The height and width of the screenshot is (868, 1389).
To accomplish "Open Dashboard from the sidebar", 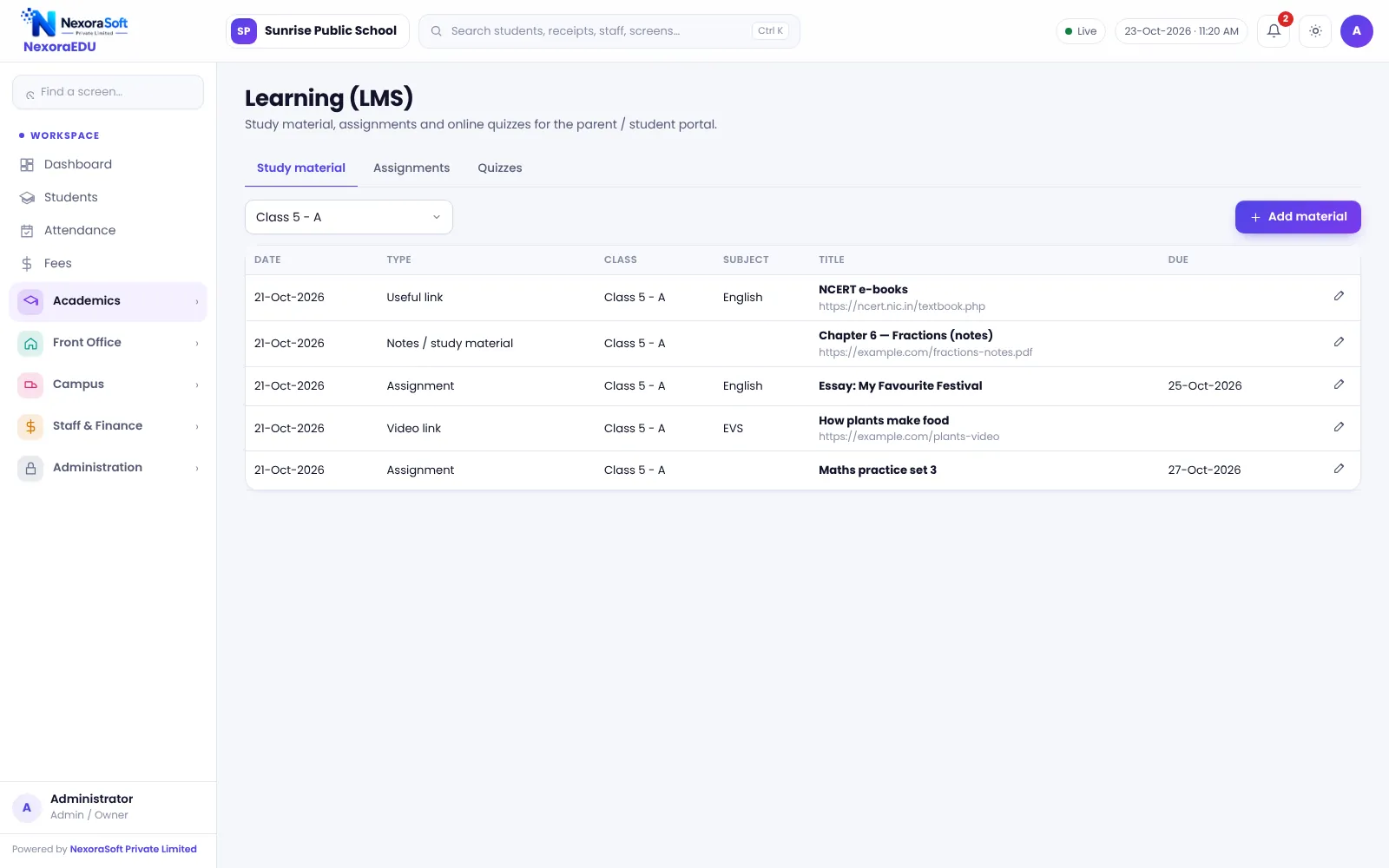I will pyautogui.click(x=108, y=165).
